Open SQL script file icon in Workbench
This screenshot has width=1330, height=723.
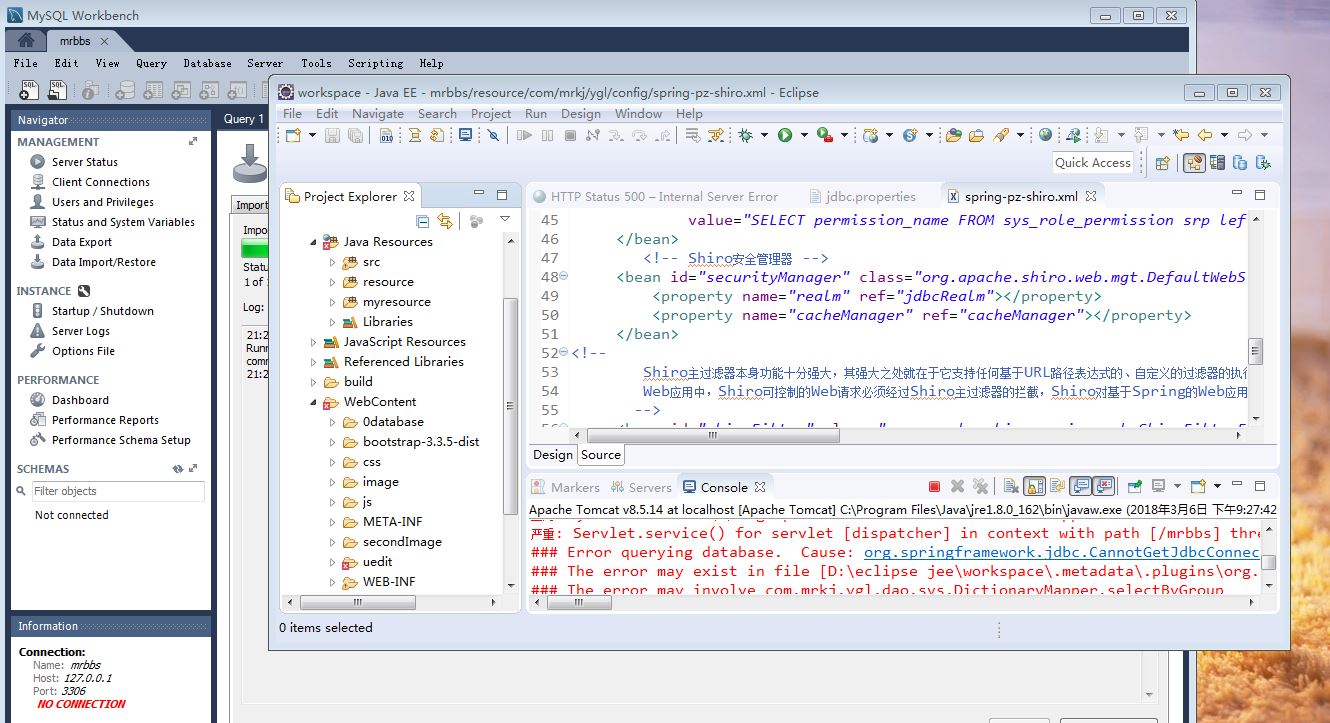tap(57, 91)
